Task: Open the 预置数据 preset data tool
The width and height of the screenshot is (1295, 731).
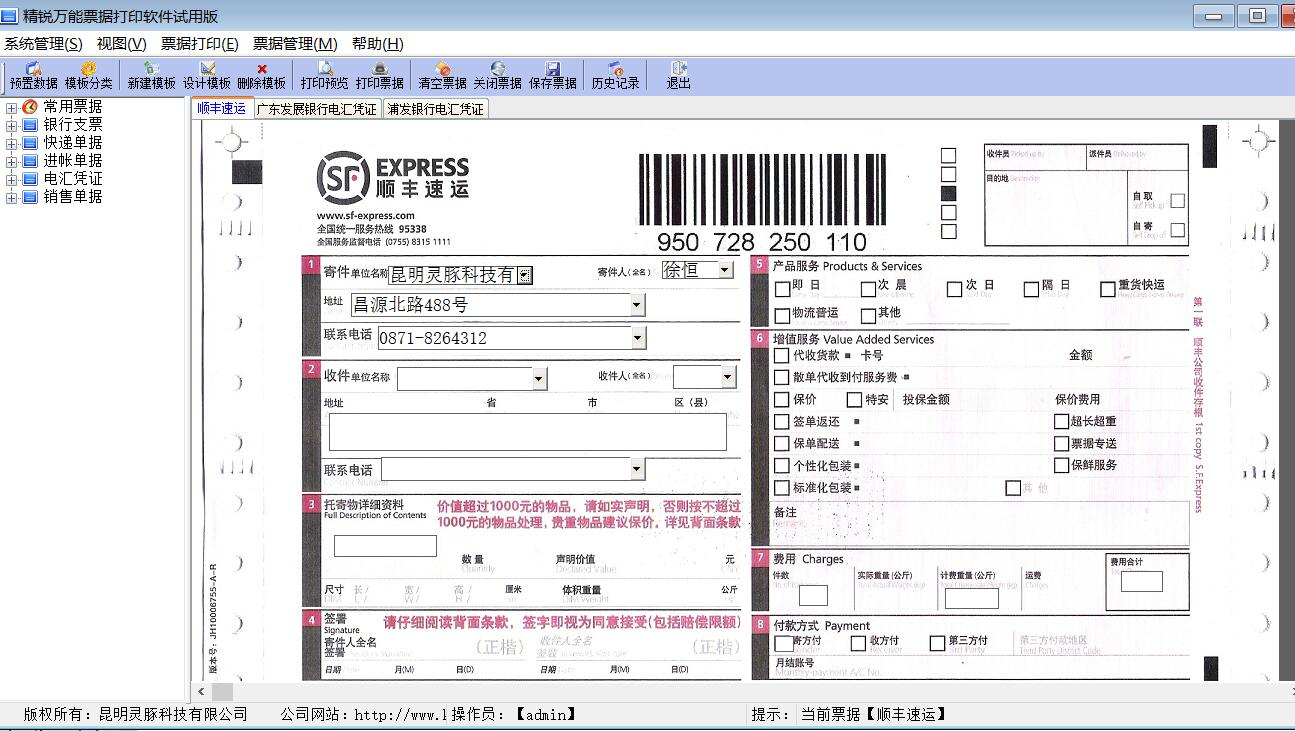Action: coord(34,76)
